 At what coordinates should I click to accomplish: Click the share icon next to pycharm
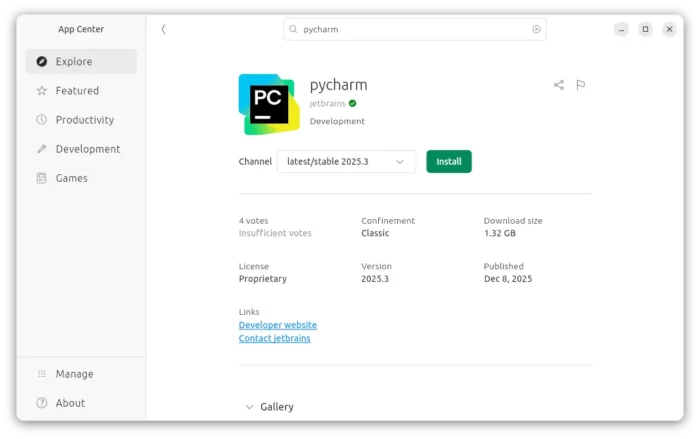click(558, 85)
